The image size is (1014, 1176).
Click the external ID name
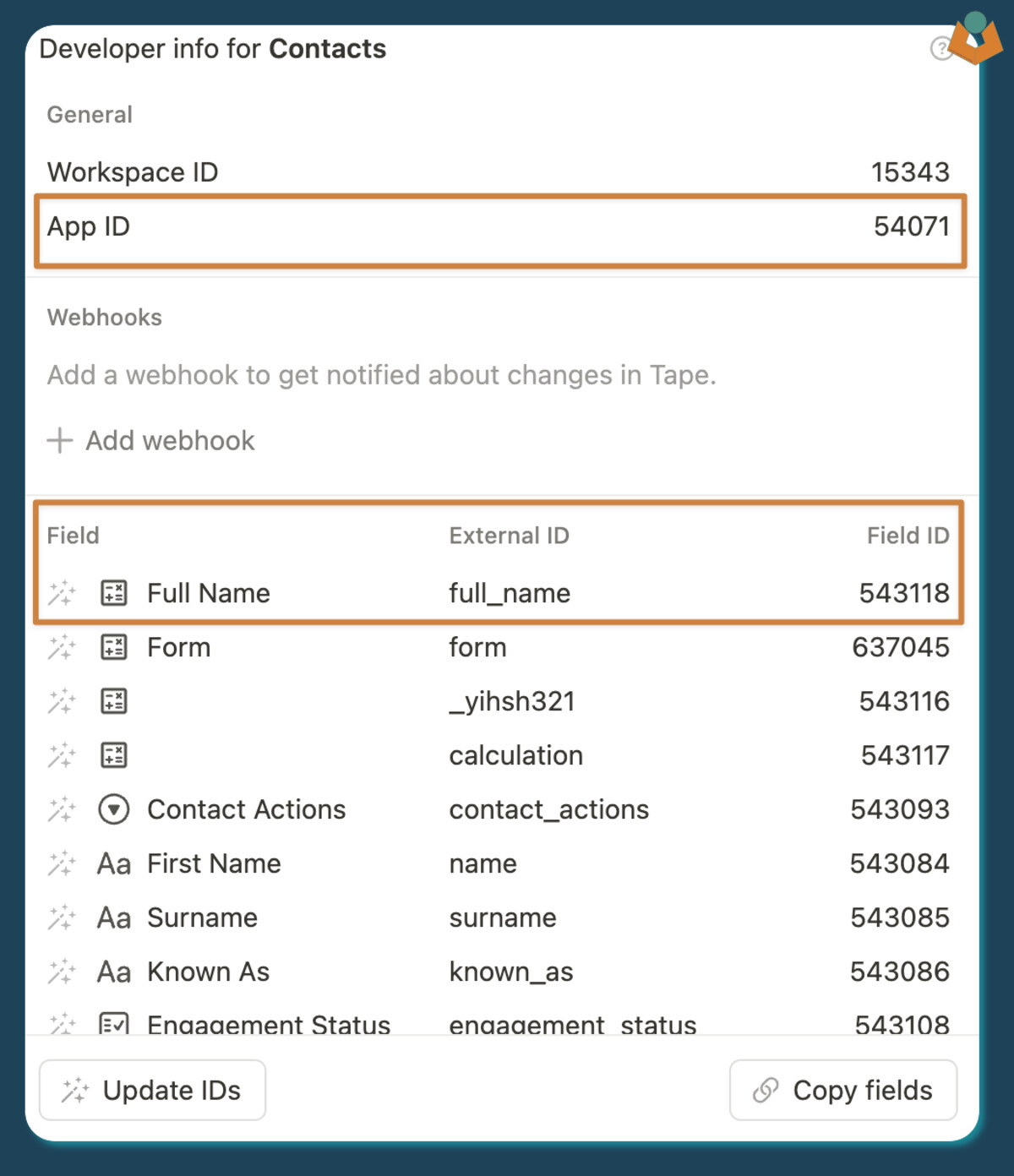pyautogui.click(x=482, y=864)
